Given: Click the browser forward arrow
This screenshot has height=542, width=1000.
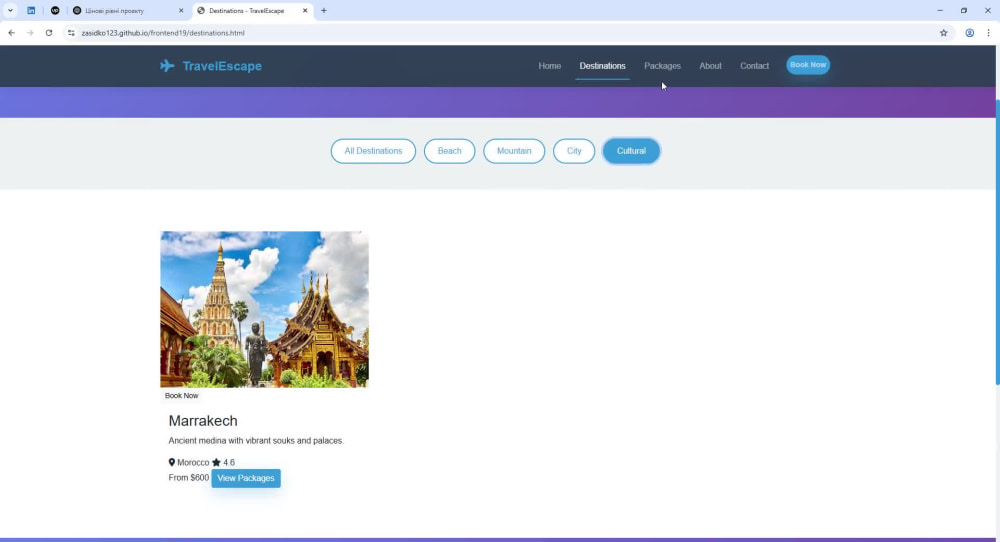Looking at the screenshot, I should pyautogui.click(x=30, y=33).
